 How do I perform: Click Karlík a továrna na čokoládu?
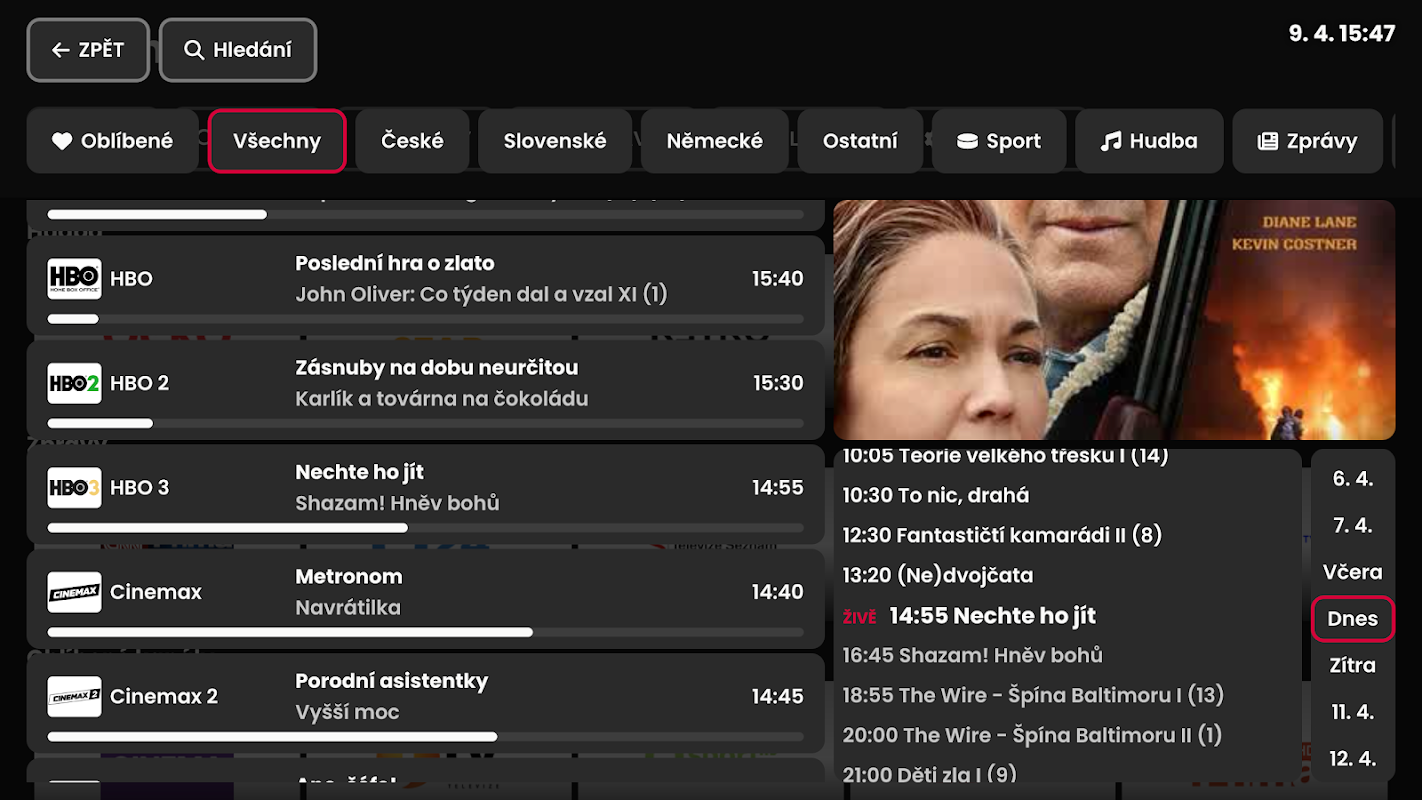point(442,399)
